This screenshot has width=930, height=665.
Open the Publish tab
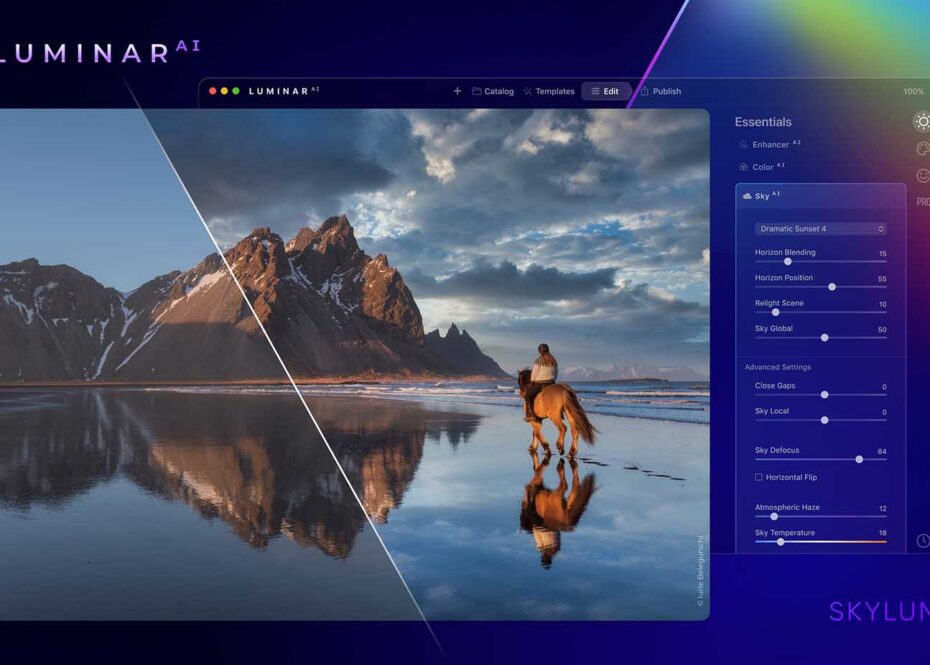coord(661,91)
